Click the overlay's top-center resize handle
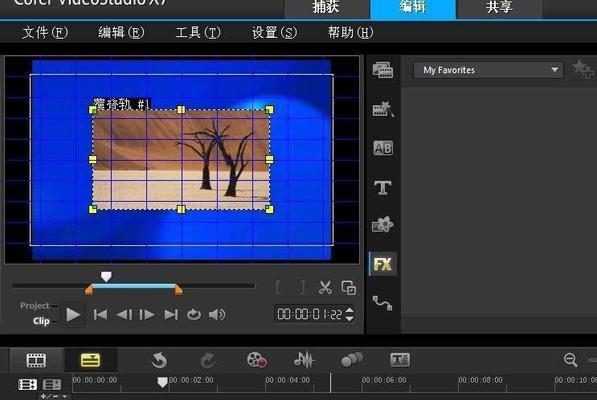Viewport: 597px width, 400px height. point(181,110)
